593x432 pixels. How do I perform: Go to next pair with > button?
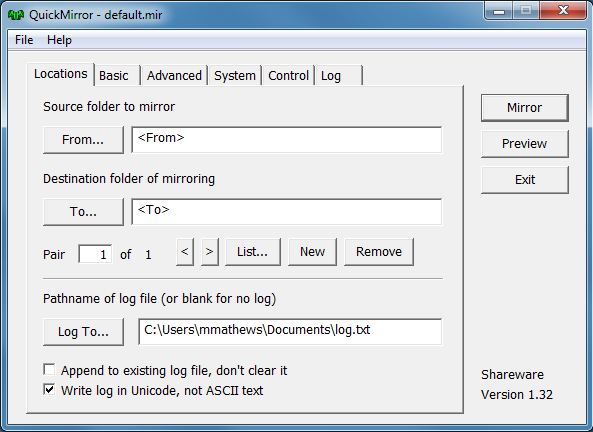coord(210,252)
